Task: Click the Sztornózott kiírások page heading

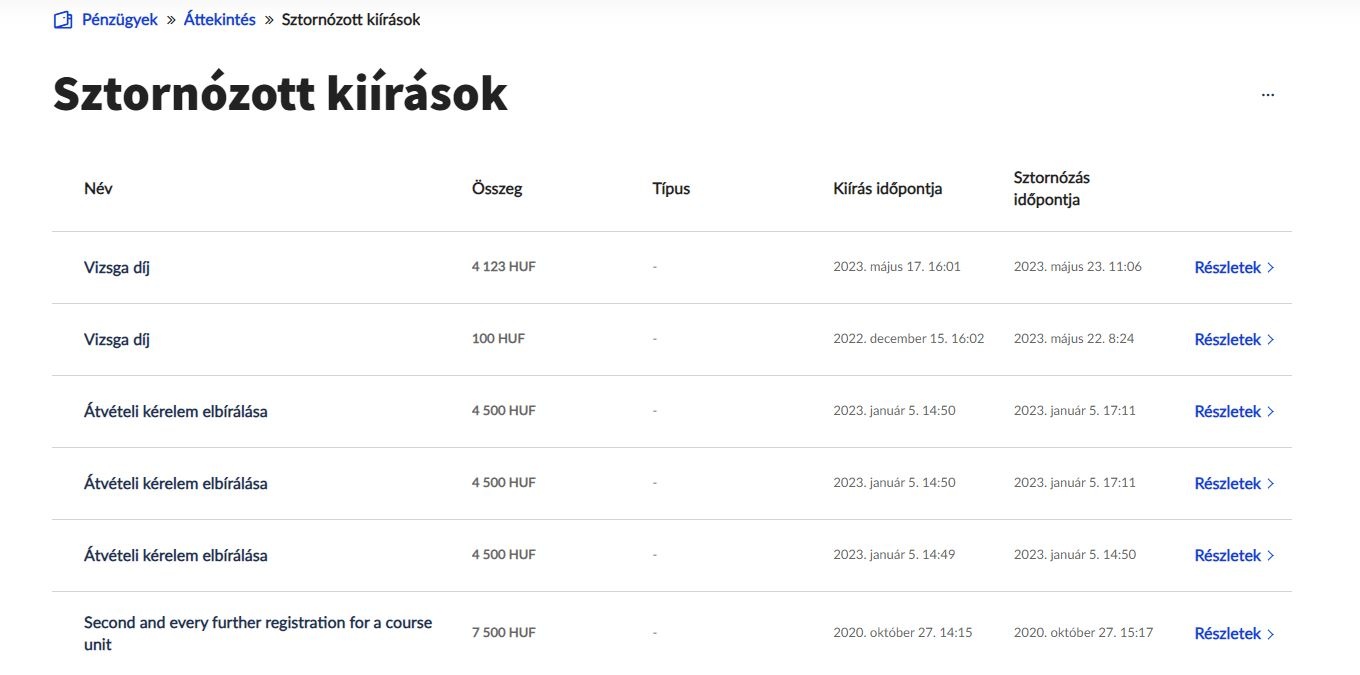Action: [280, 94]
